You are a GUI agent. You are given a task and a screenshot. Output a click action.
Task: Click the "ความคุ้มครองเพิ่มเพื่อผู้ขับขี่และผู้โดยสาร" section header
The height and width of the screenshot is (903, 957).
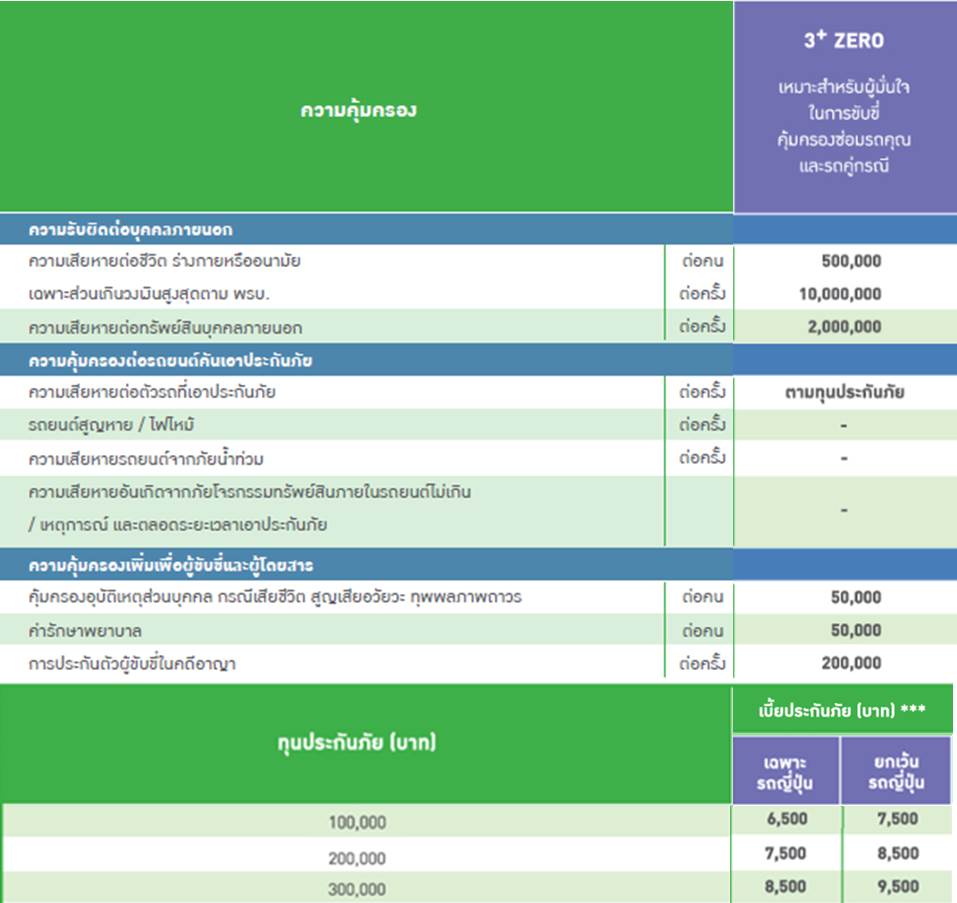click(x=171, y=566)
